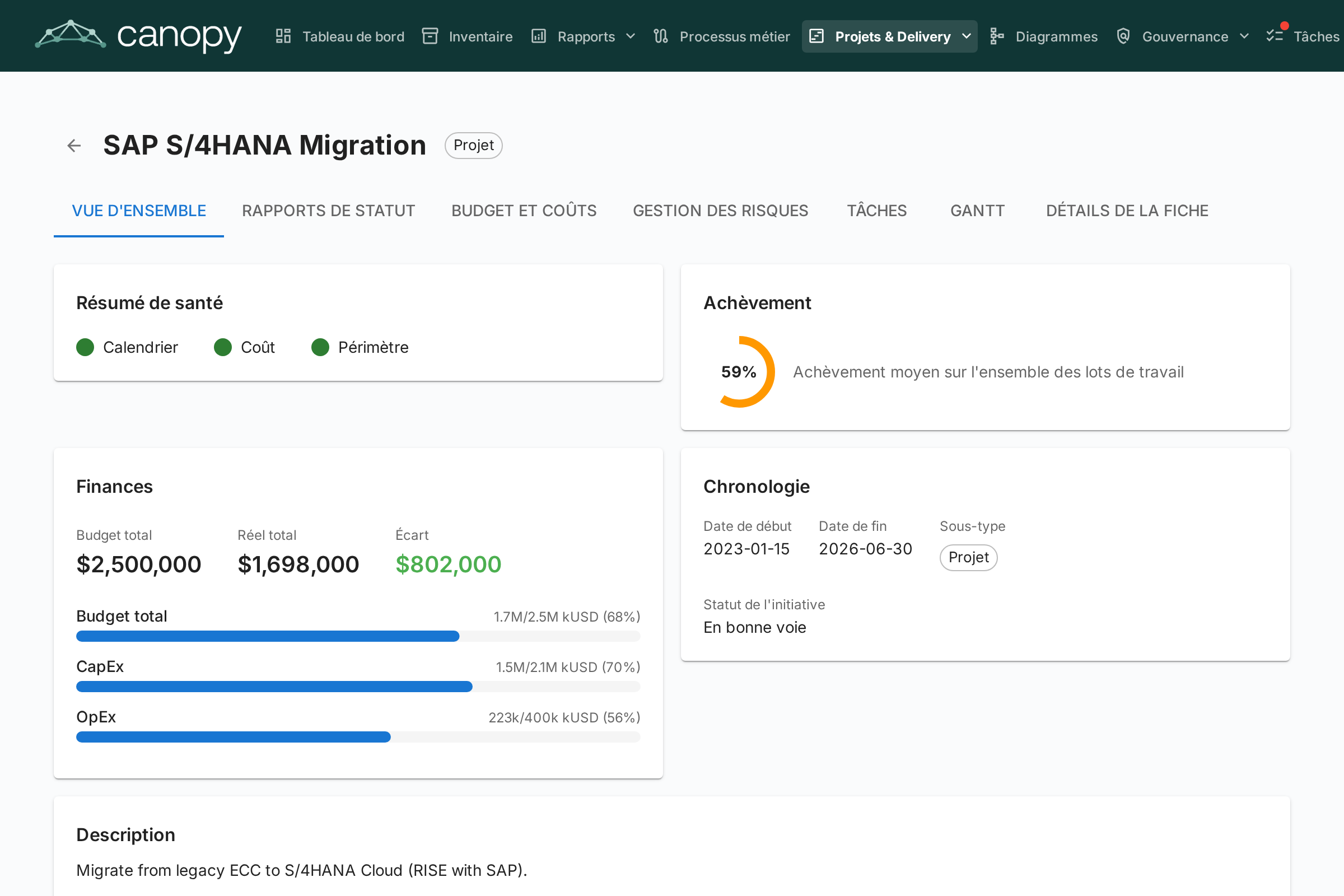Click the SAP S/4HANA Migration title
Viewport: 1344px width, 896px height.
264,146
